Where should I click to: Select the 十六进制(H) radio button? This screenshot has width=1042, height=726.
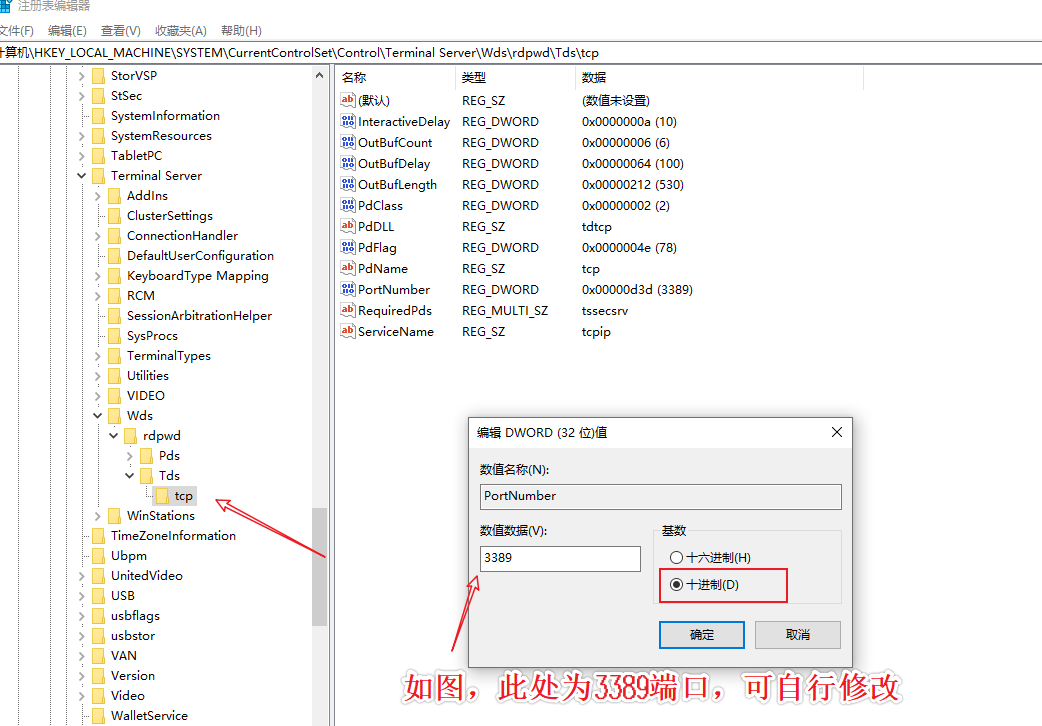pos(676,558)
